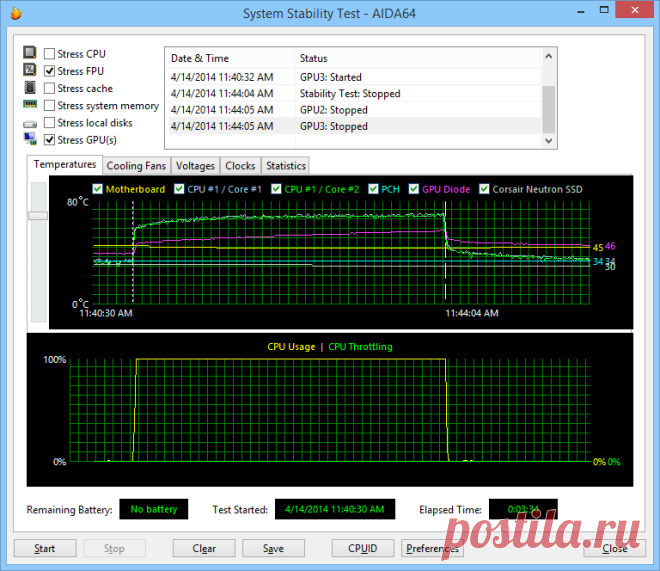The width and height of the screenshot is (660, 571).
Task: Toggle the PCH temperature checkbox
Action: (373, 189)
